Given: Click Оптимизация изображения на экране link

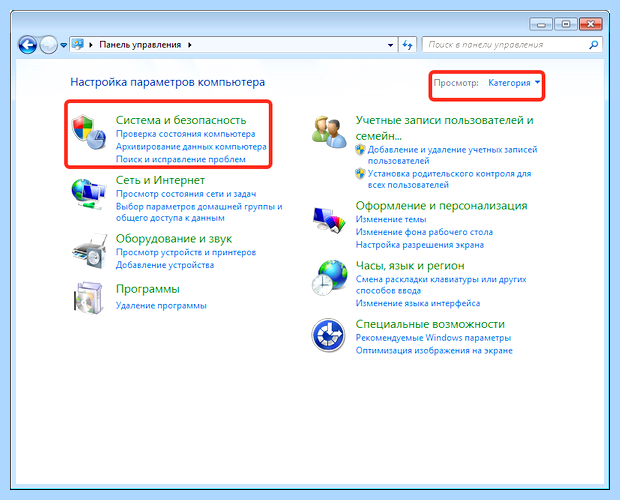Looking at the screenshot, I should click(434, 351).
